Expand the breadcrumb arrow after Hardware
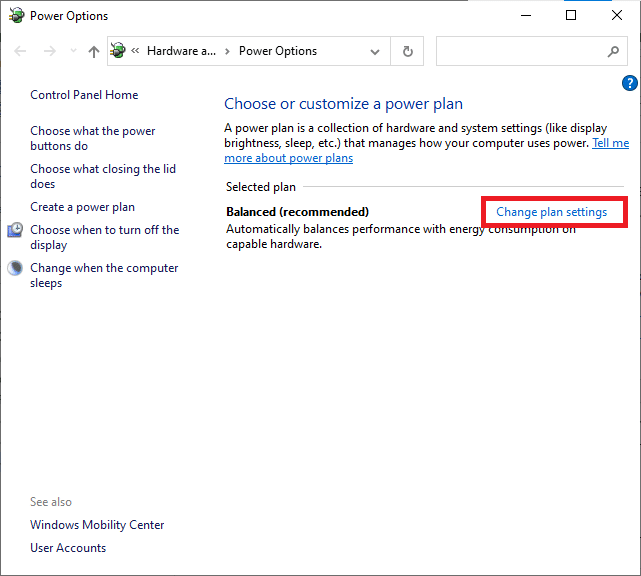 [227, 51]
